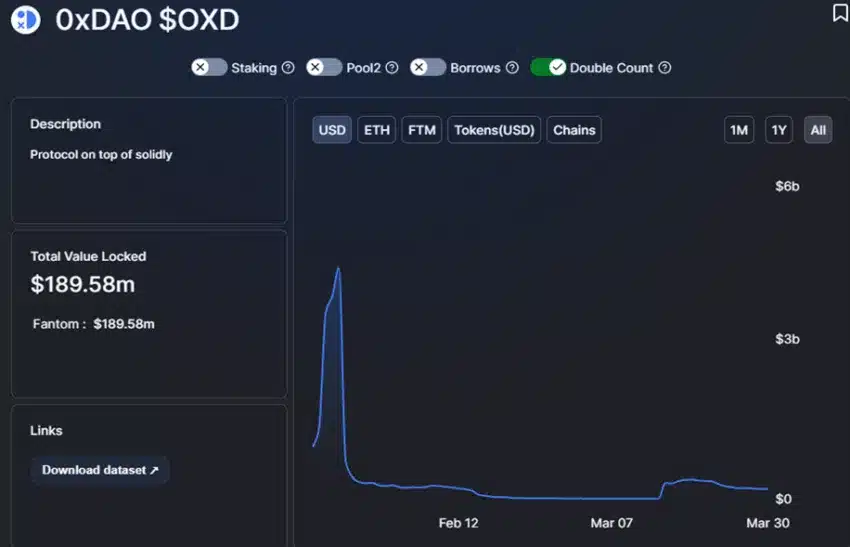Viewport: 850px width, 547px height.
Task: Open the Staking help question-mark icon
Action: click(288, 68)
